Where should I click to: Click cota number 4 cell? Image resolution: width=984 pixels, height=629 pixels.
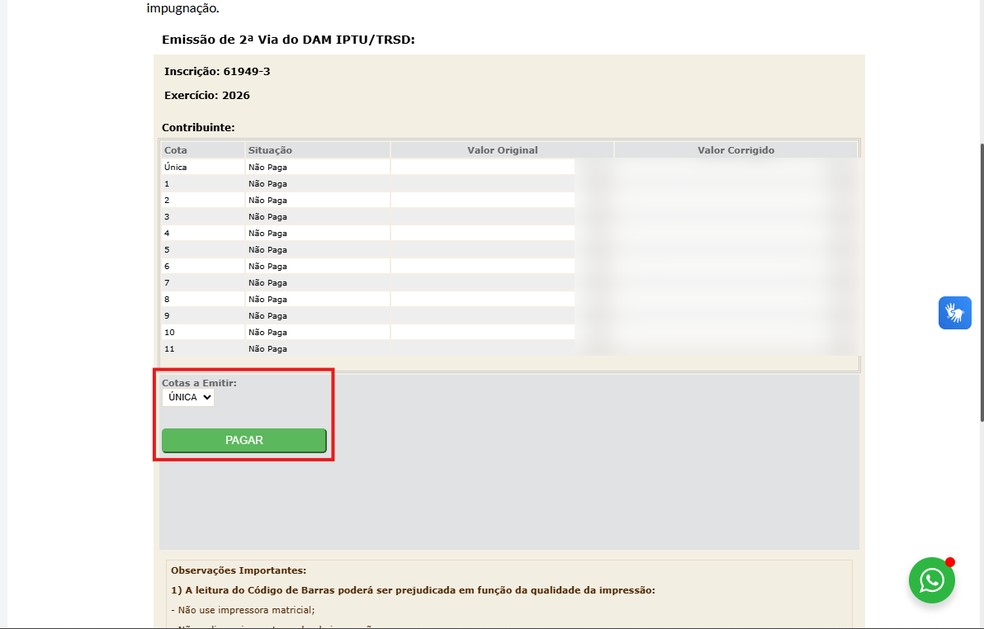[202, 233]
